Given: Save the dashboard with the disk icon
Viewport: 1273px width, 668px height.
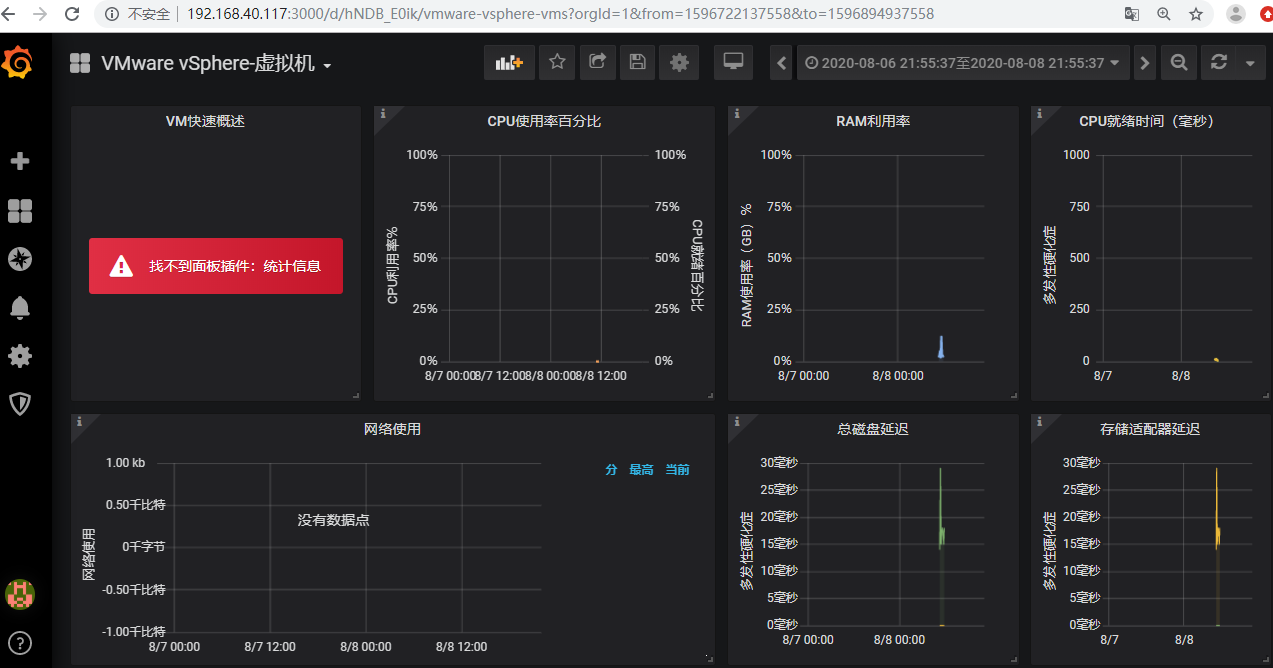Looking at the screenshot, I should [637, 62].
